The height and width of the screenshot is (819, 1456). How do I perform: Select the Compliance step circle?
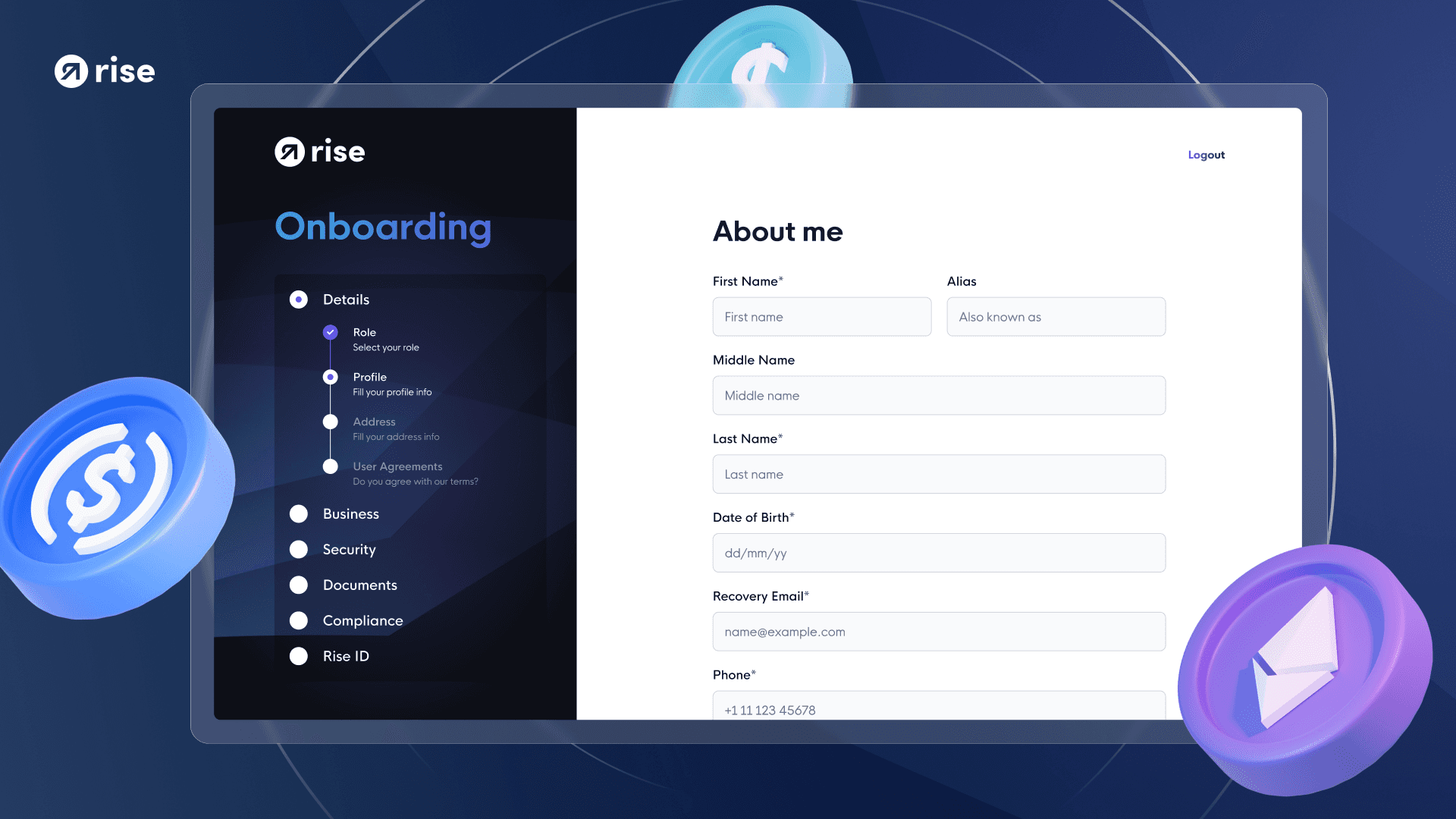[x=299, y=621]
